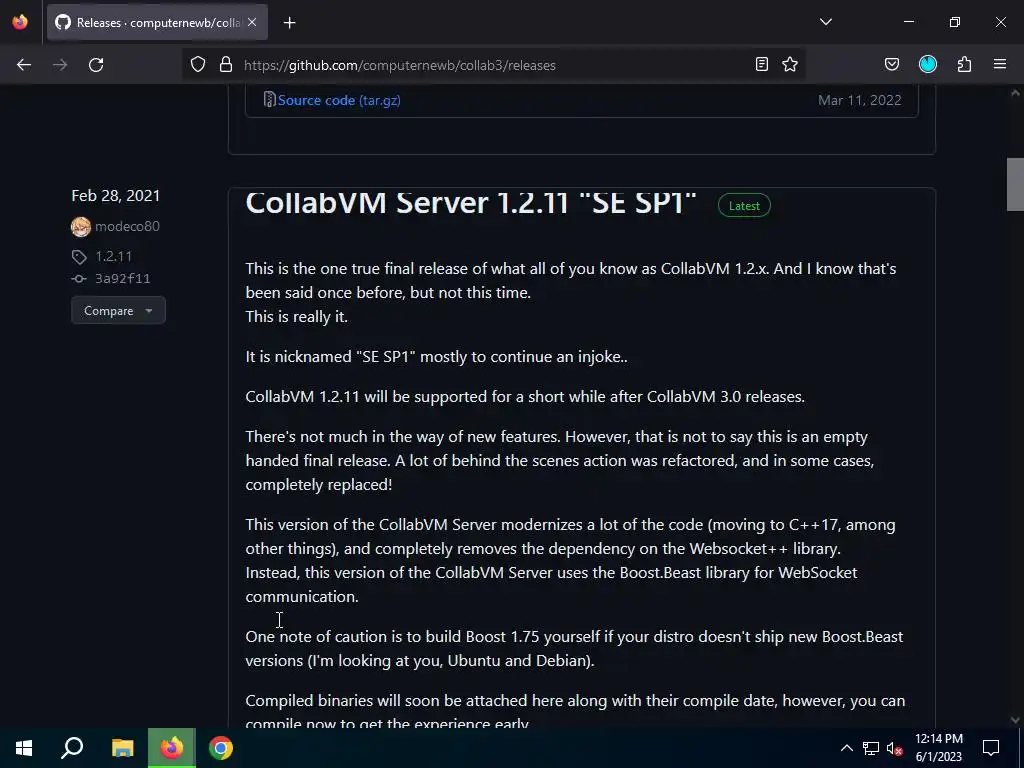Click the file icon beside Source code
The height and width of the screenshot is (768, 1024).
coord(269,99)
